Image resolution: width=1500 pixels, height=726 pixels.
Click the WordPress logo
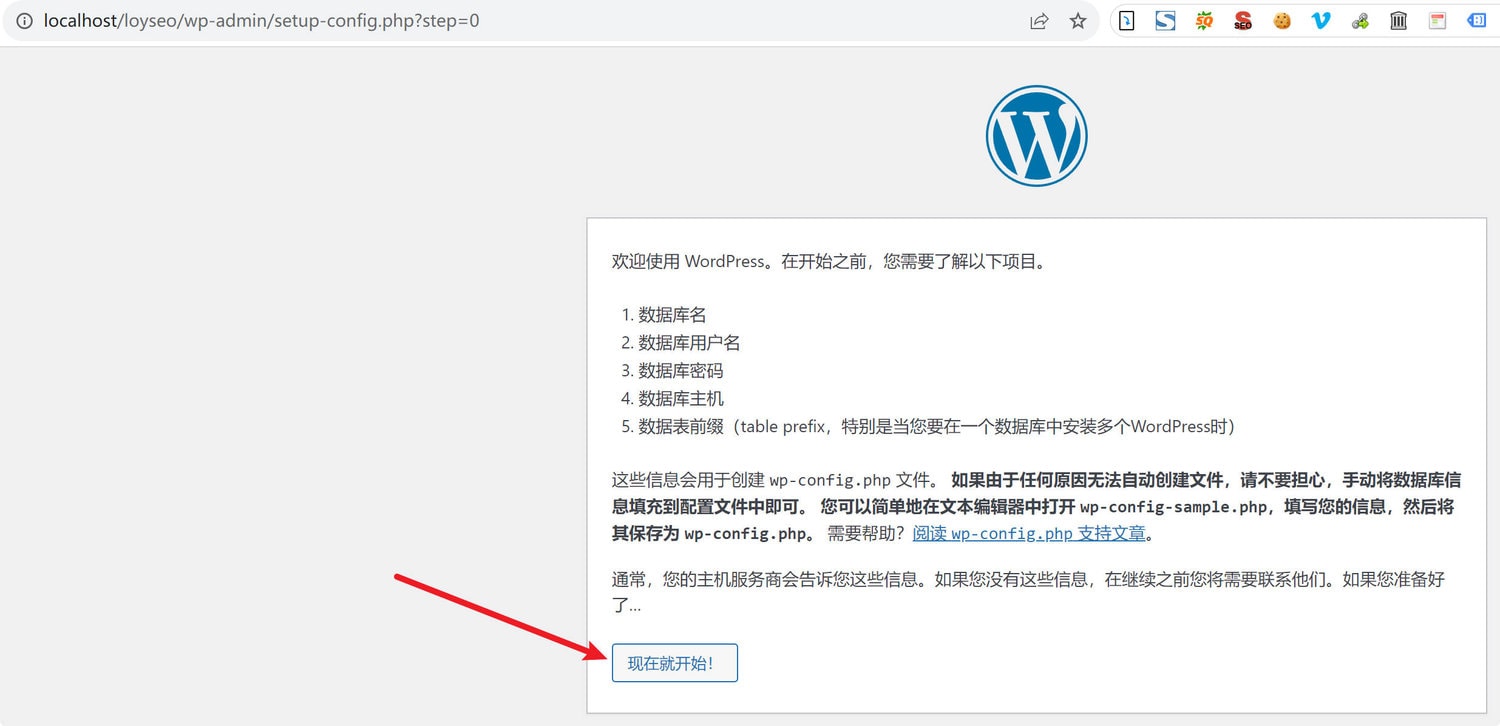tap(1036, 135)
